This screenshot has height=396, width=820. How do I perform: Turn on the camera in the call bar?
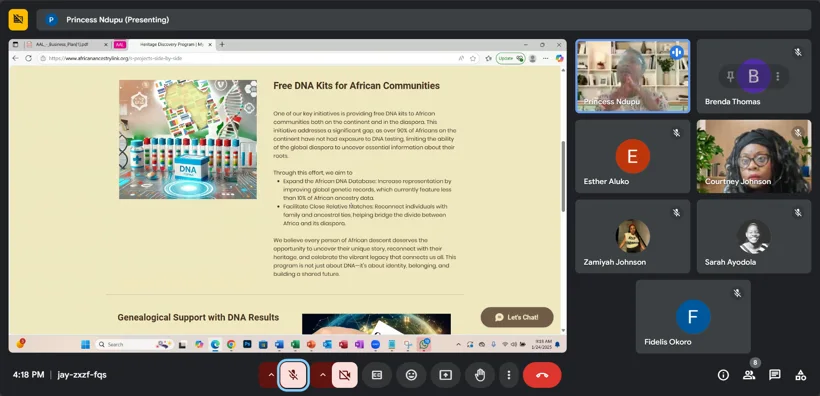pyautogui.click(x=345, y=375)
